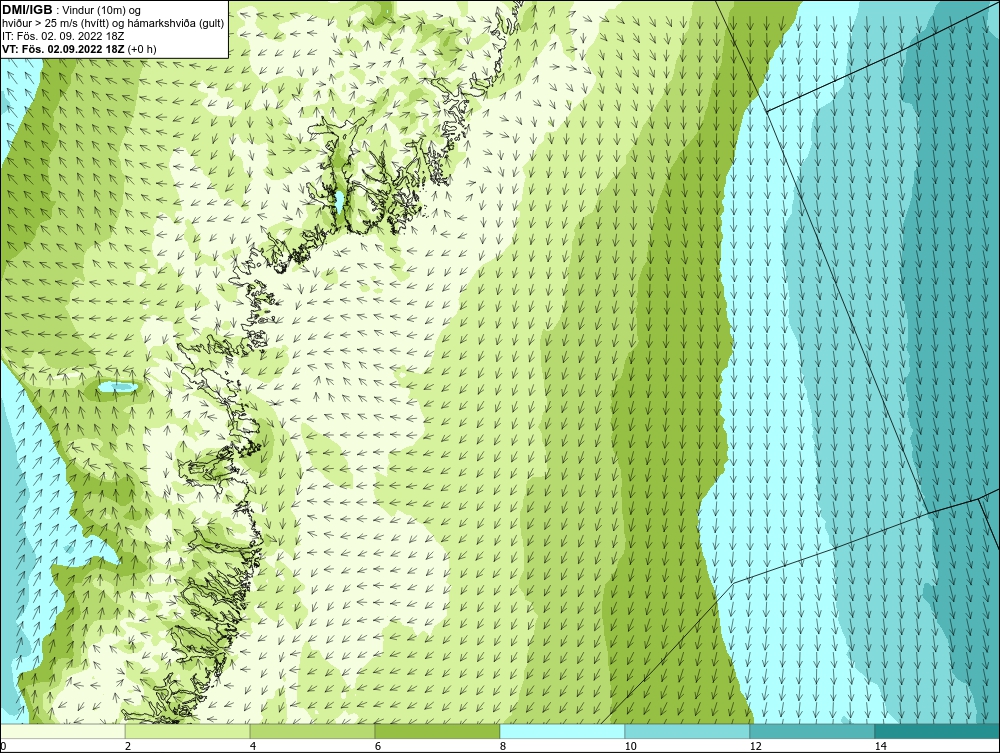Click the legend label '0'

click(3, 746)
